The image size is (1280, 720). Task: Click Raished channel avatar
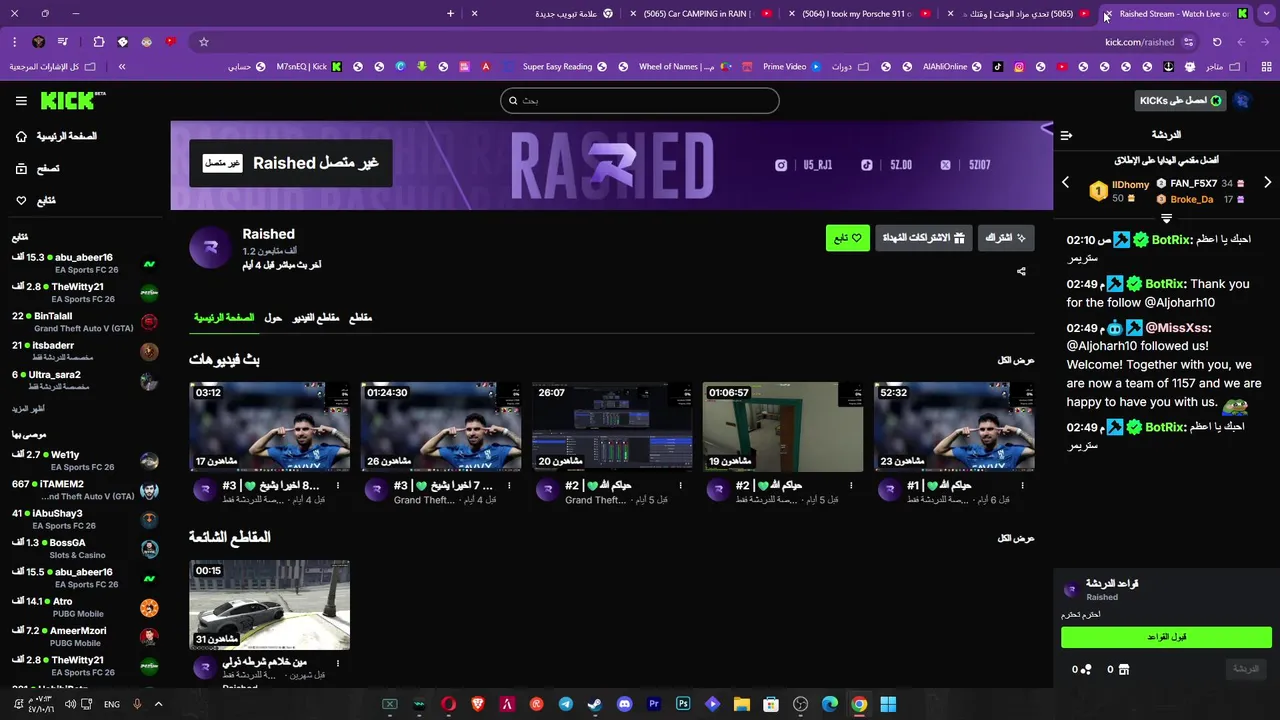pos(210,249)
